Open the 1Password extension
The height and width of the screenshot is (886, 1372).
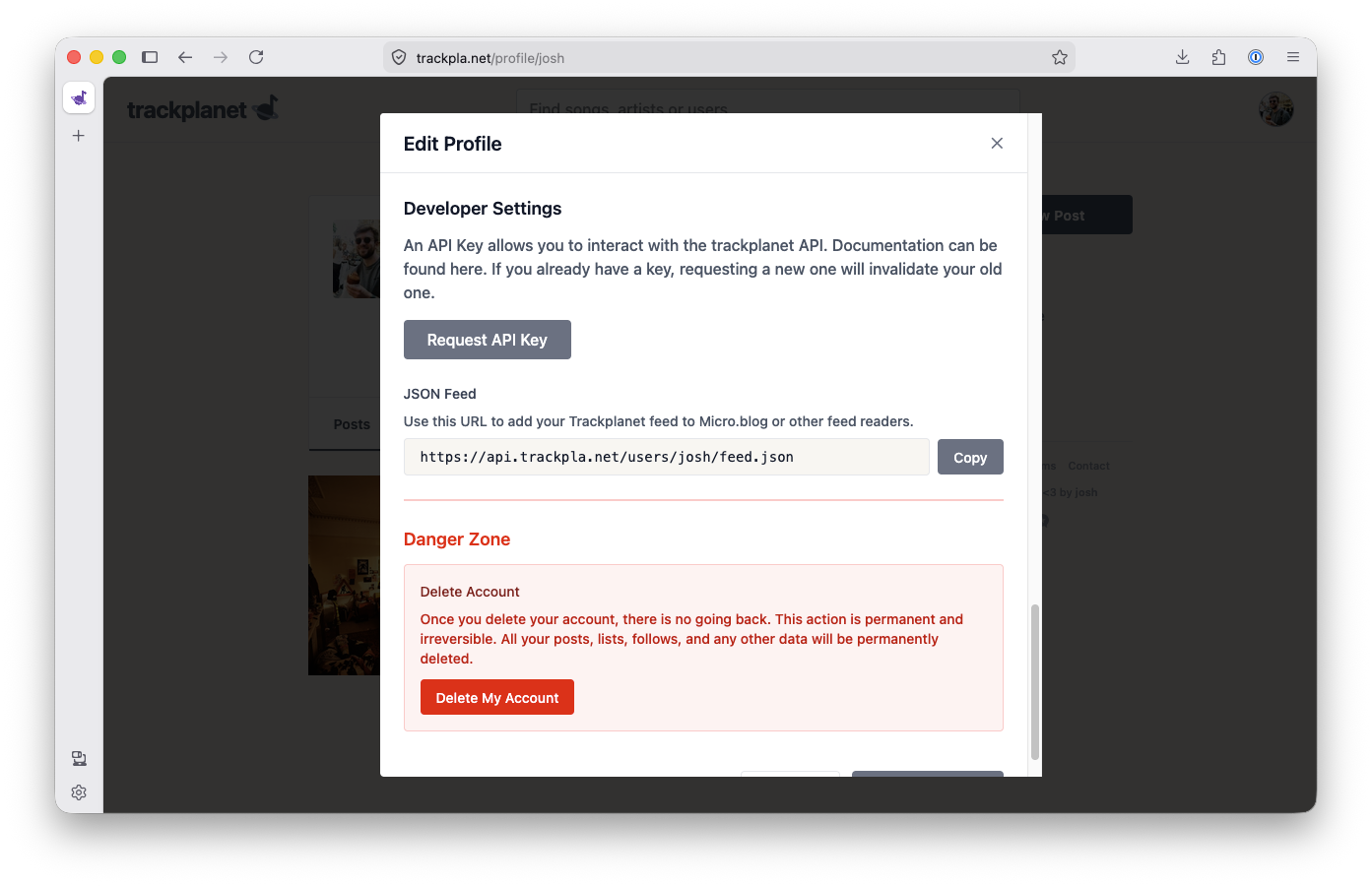click(x=1256, y=57)
